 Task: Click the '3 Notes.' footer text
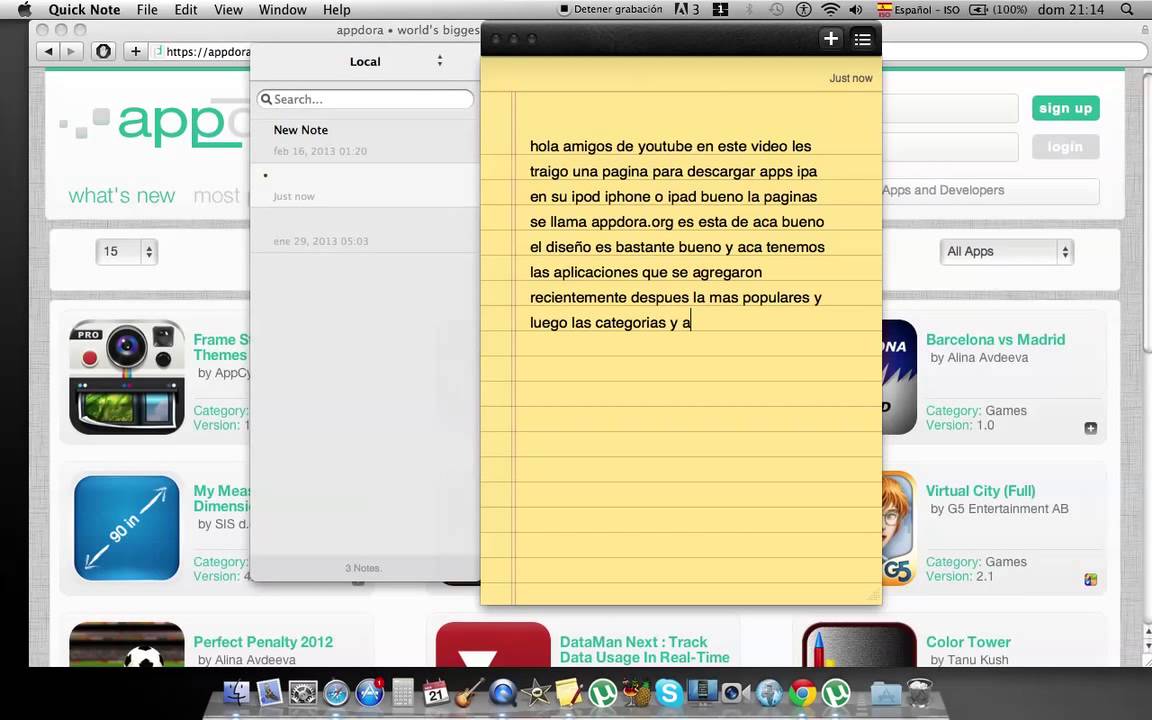tap(364, 568)
